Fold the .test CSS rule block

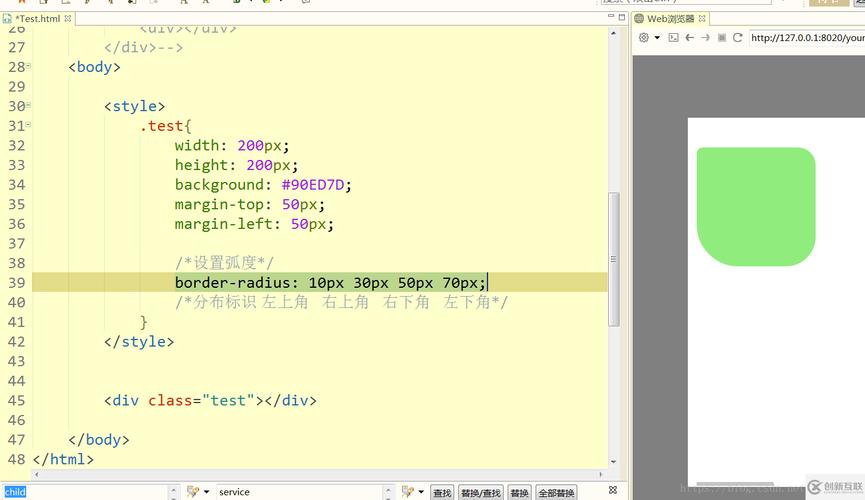pos(28,126)
